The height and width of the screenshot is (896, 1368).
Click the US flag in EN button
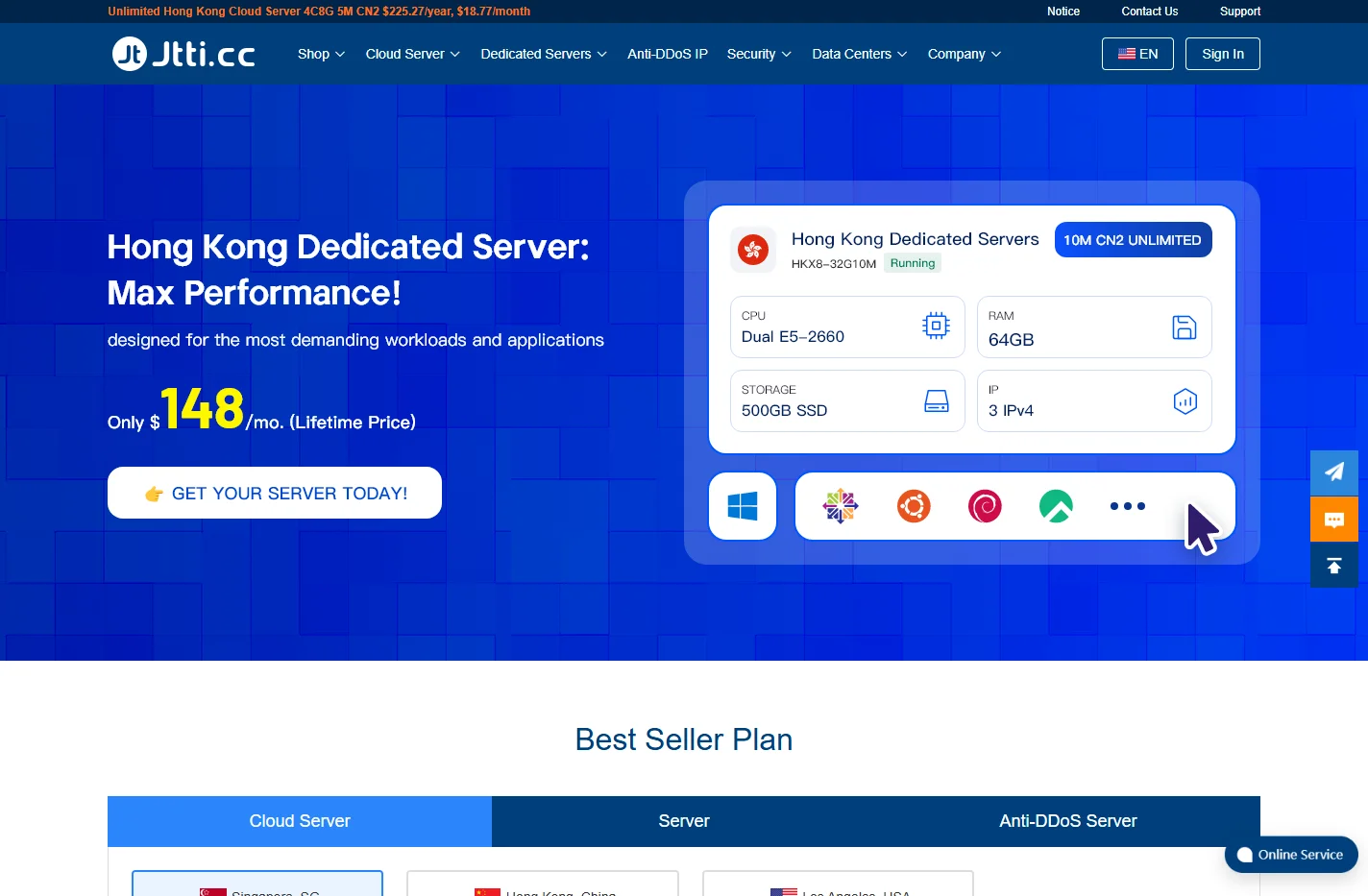[x=1127, y=54]
